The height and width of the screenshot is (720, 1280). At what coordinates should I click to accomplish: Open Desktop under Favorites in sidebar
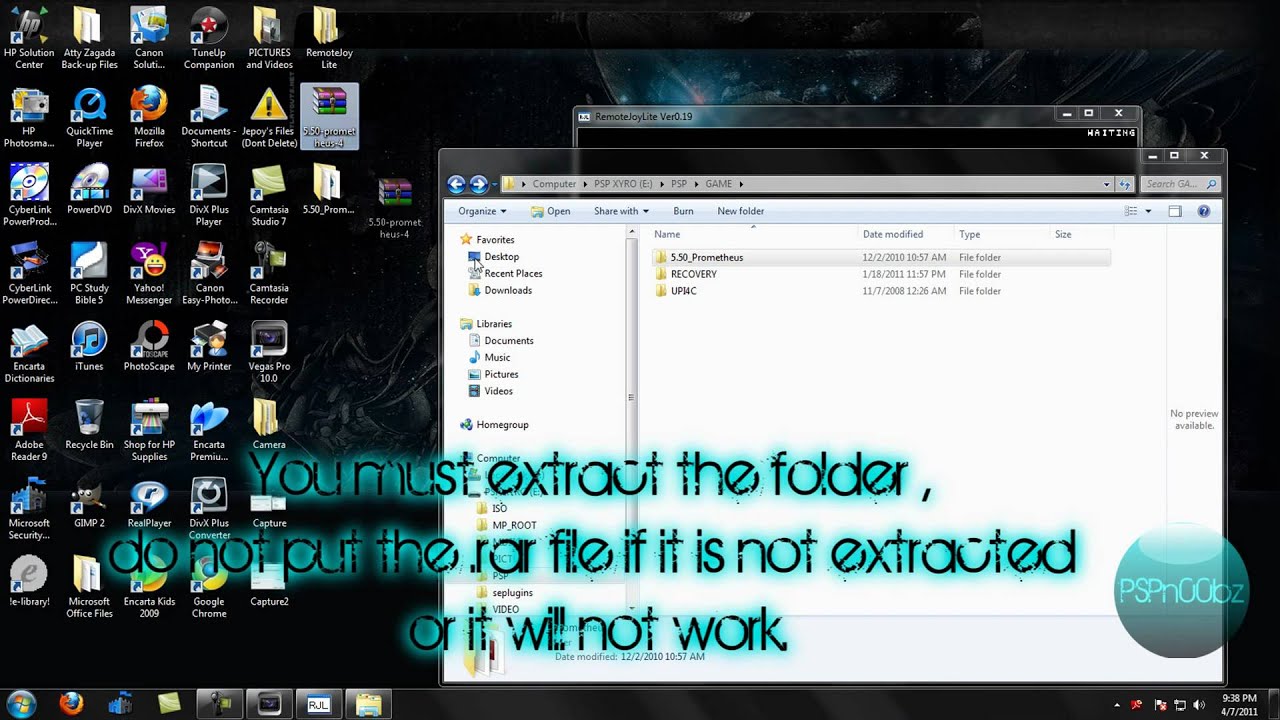tap(493, 257)
